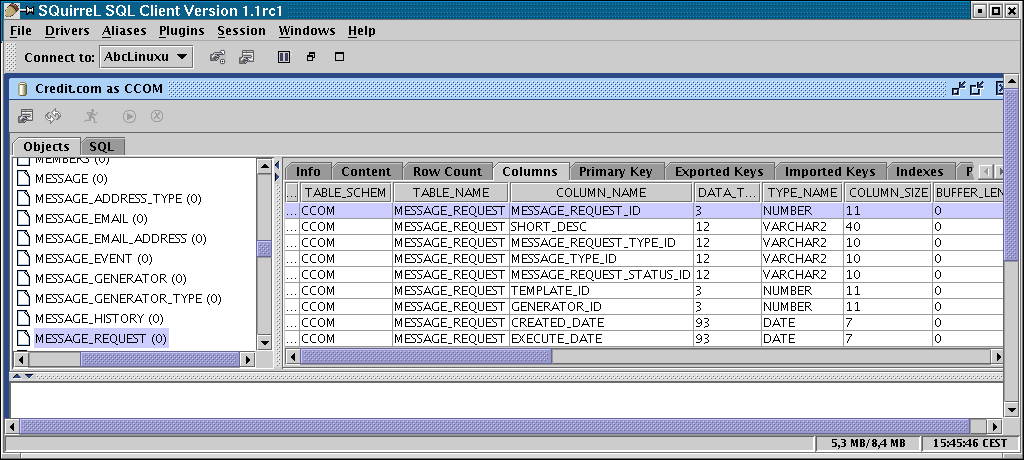This screenshot has width=1024, height=460.
Task: Cascade internal windows using the cascade icon
Action: coord(311,57)
